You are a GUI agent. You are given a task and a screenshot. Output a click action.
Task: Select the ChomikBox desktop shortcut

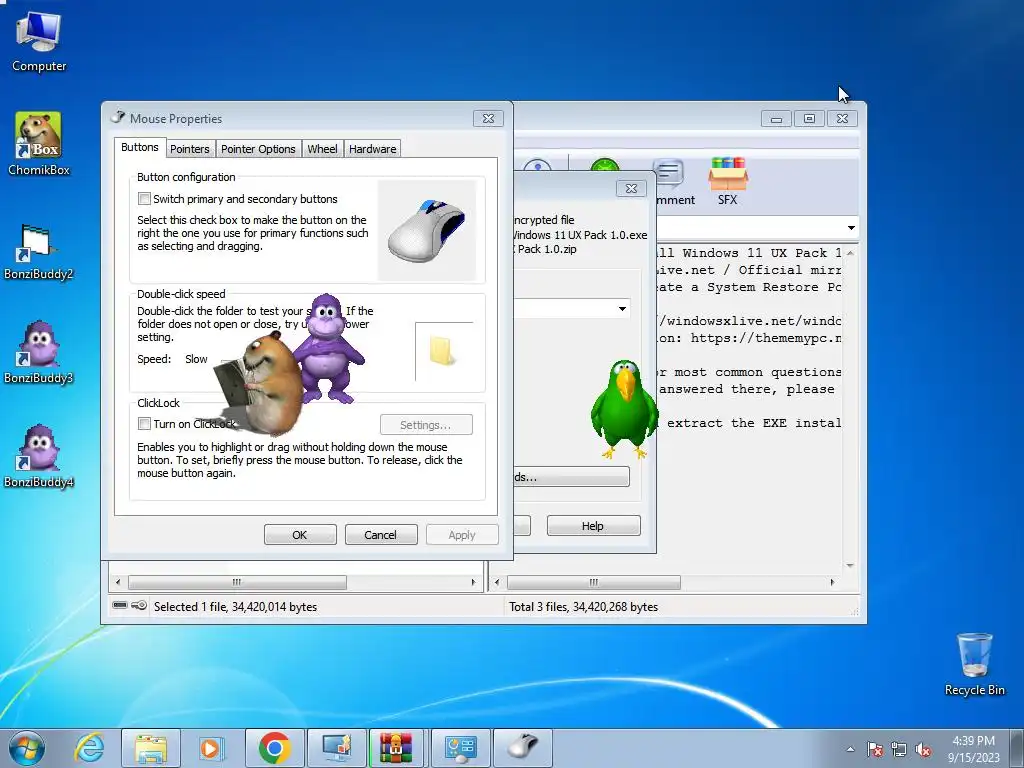click(x=39, y=144)
